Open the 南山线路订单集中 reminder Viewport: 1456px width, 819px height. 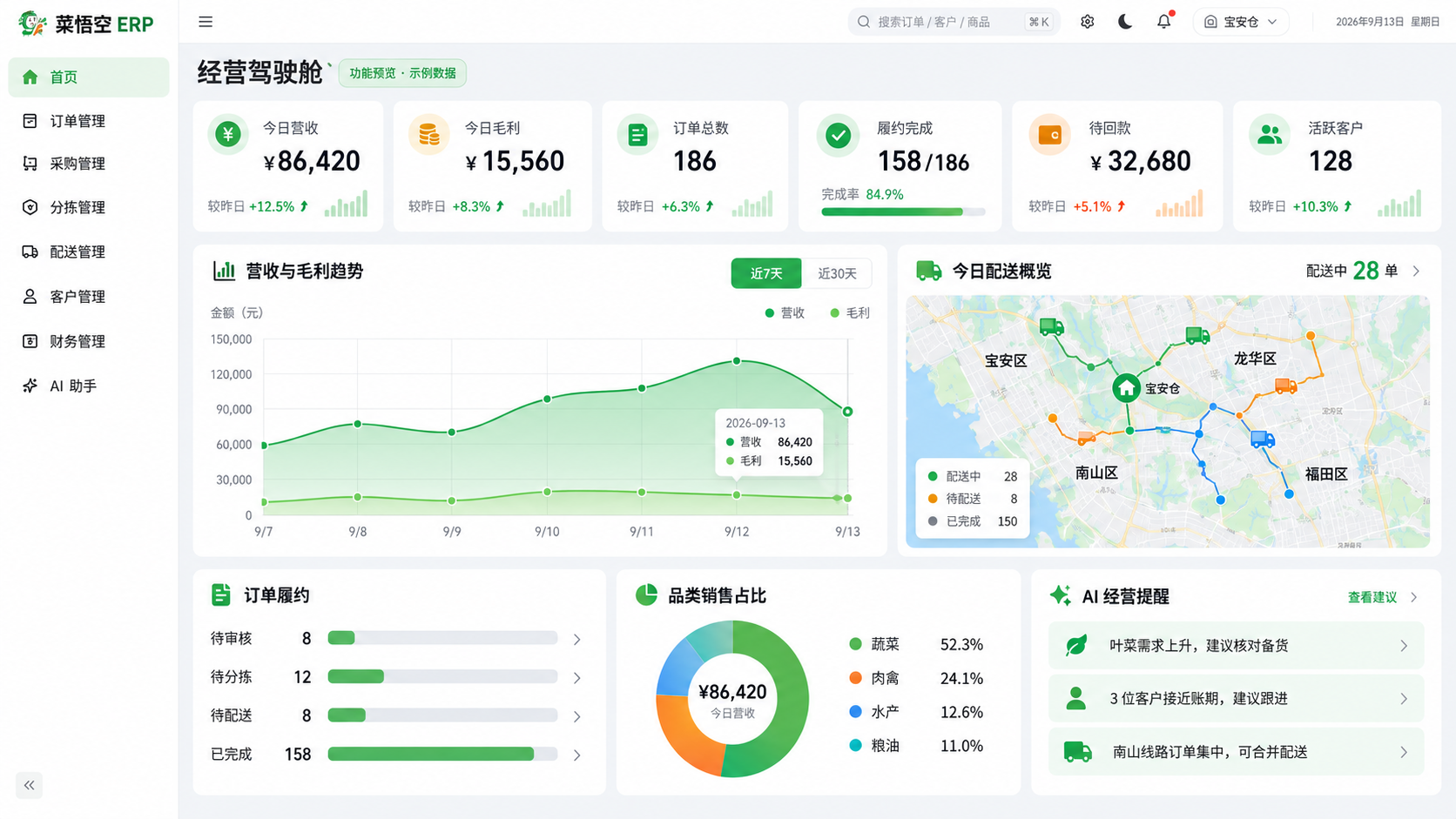pyautogui.click(x=1236, y=752)
